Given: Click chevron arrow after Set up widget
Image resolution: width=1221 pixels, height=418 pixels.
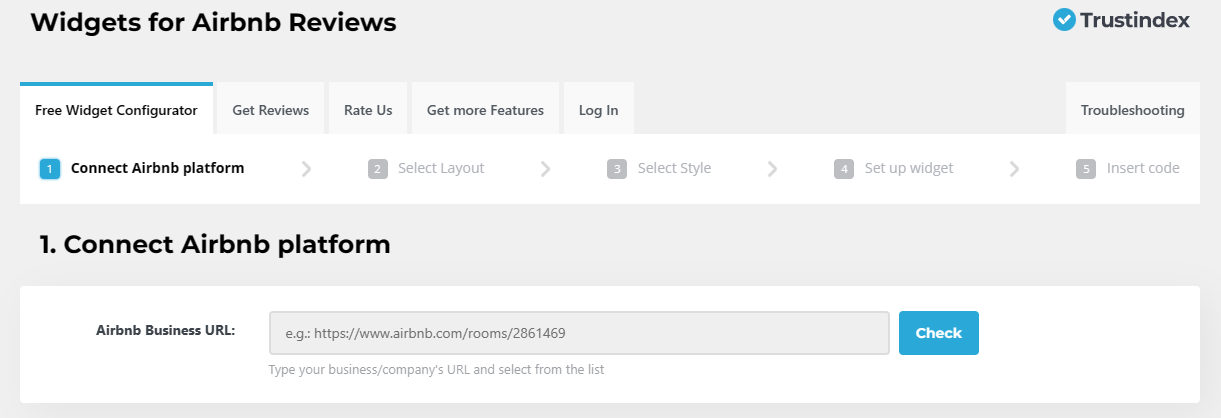Looking at the screenshot, I should point(1014,169).
